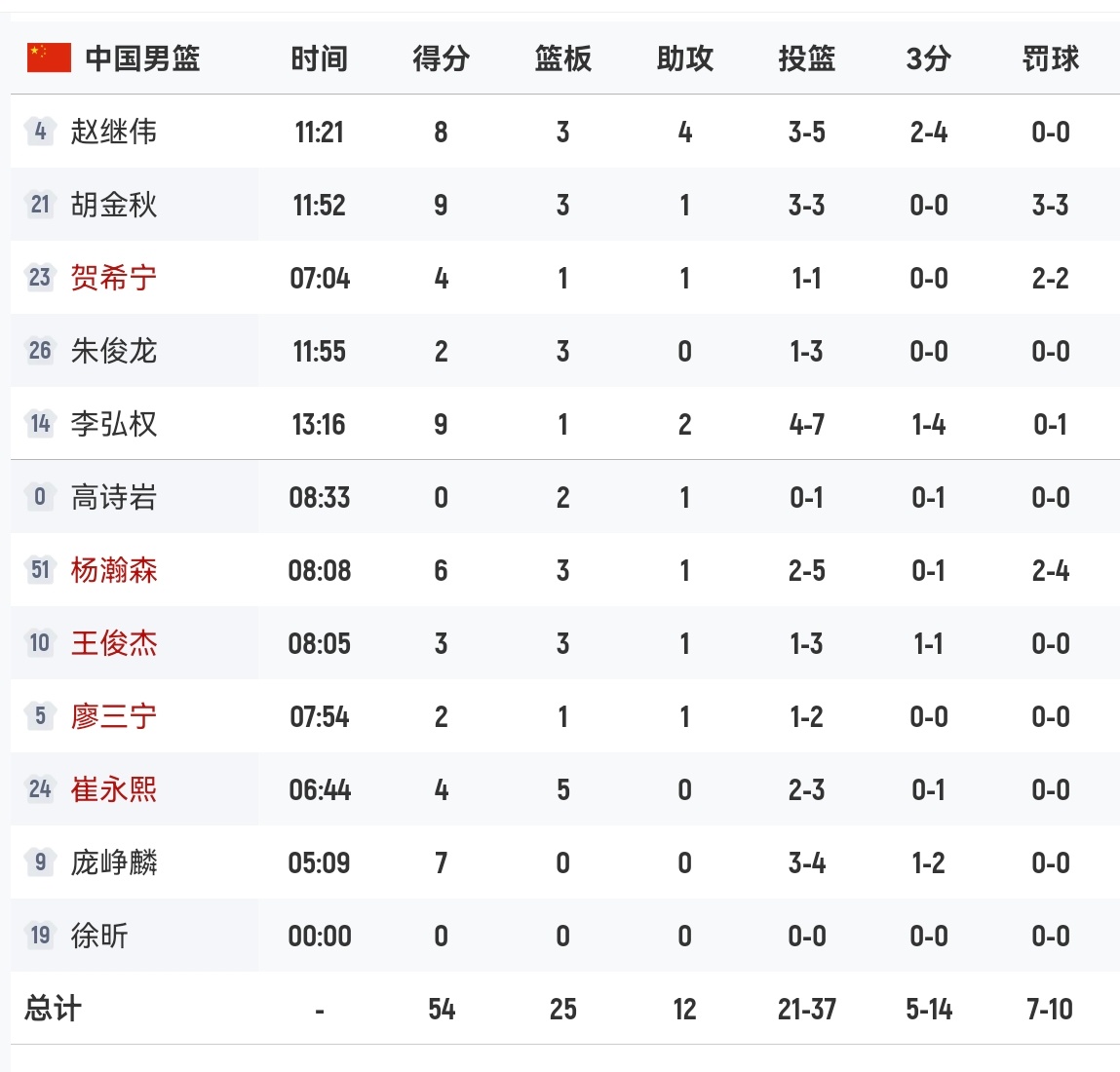Screen dimensions: 1120x1072
Task: Click the 篮板 column header
Action: (562, 58)
